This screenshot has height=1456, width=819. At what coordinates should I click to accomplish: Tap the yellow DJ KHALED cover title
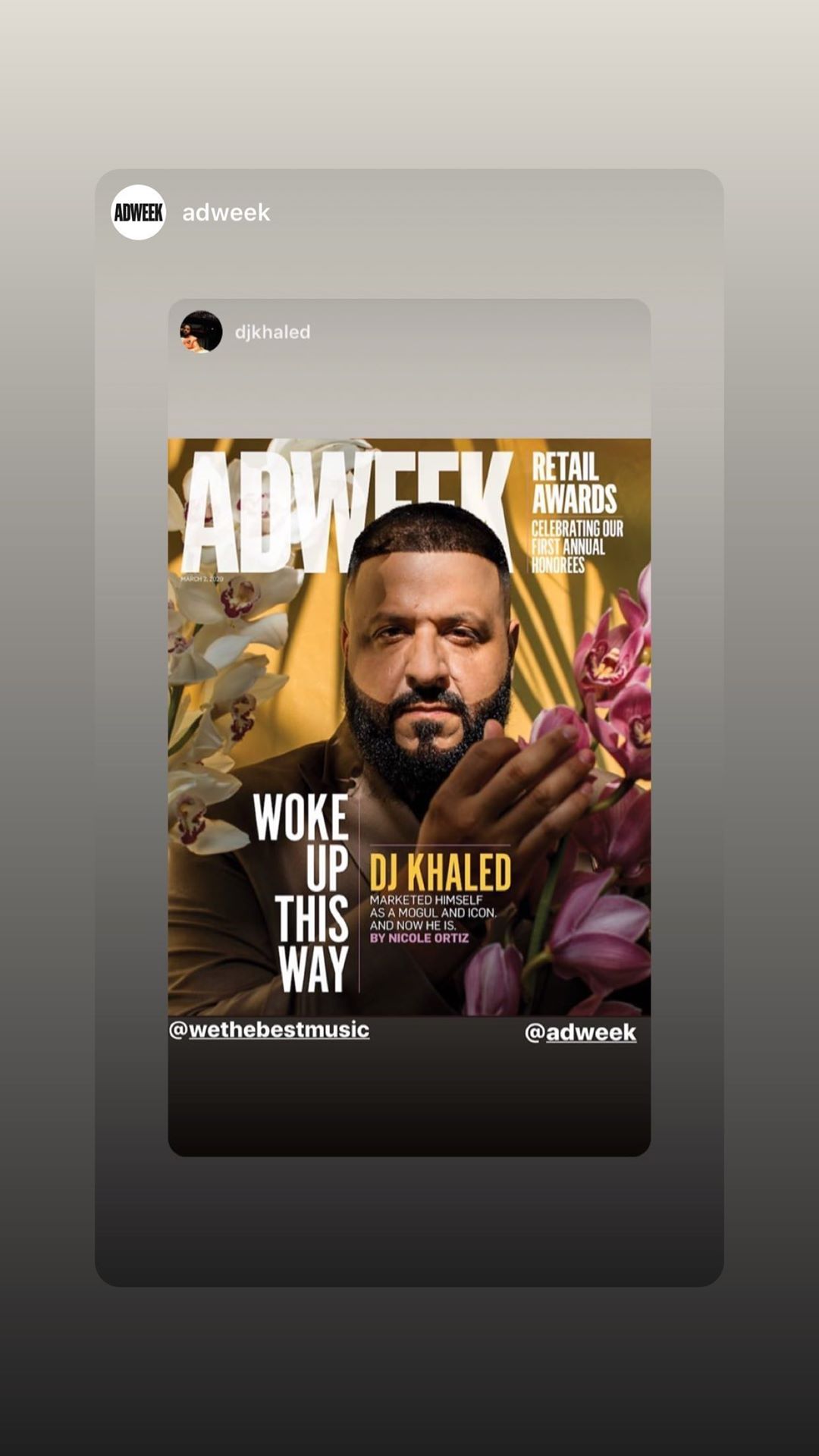click(x=440, y=872)
